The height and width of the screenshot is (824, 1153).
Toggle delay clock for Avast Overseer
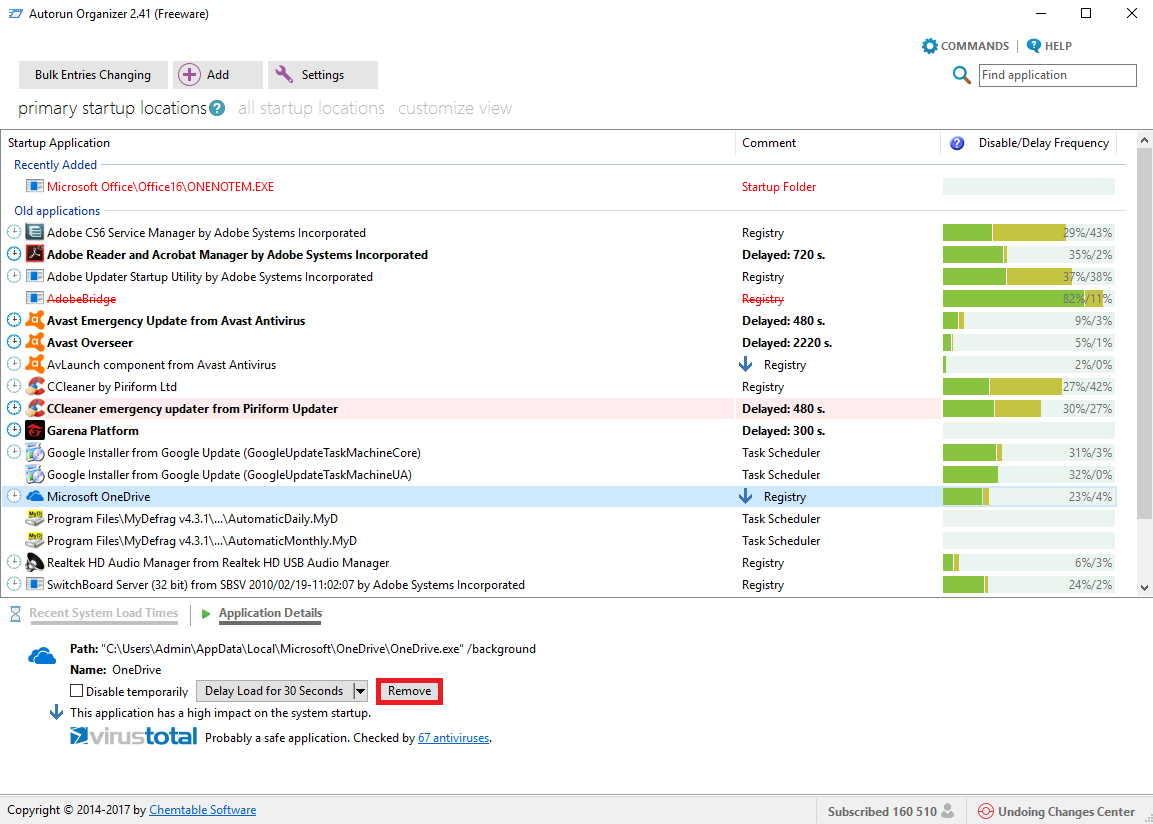(14, 343)
